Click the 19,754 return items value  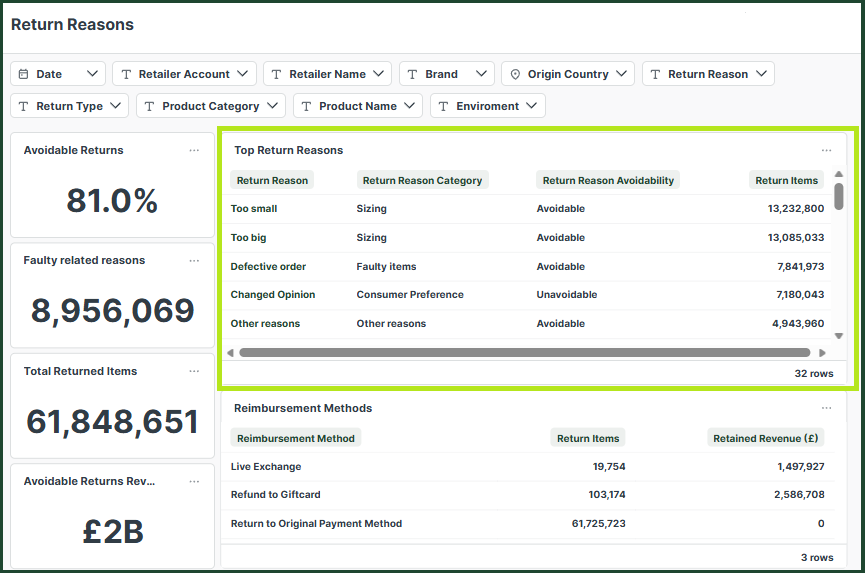point(609,467)
